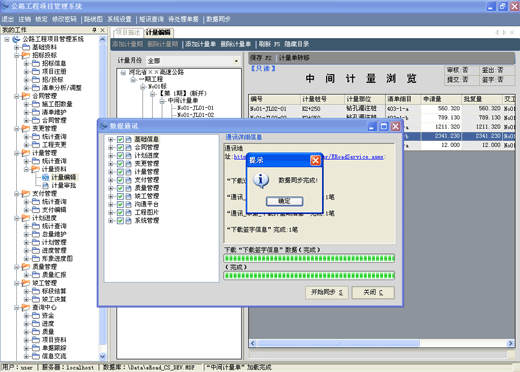Select No01-JL01-01 in measurement tree

click(x=195, y=108)
